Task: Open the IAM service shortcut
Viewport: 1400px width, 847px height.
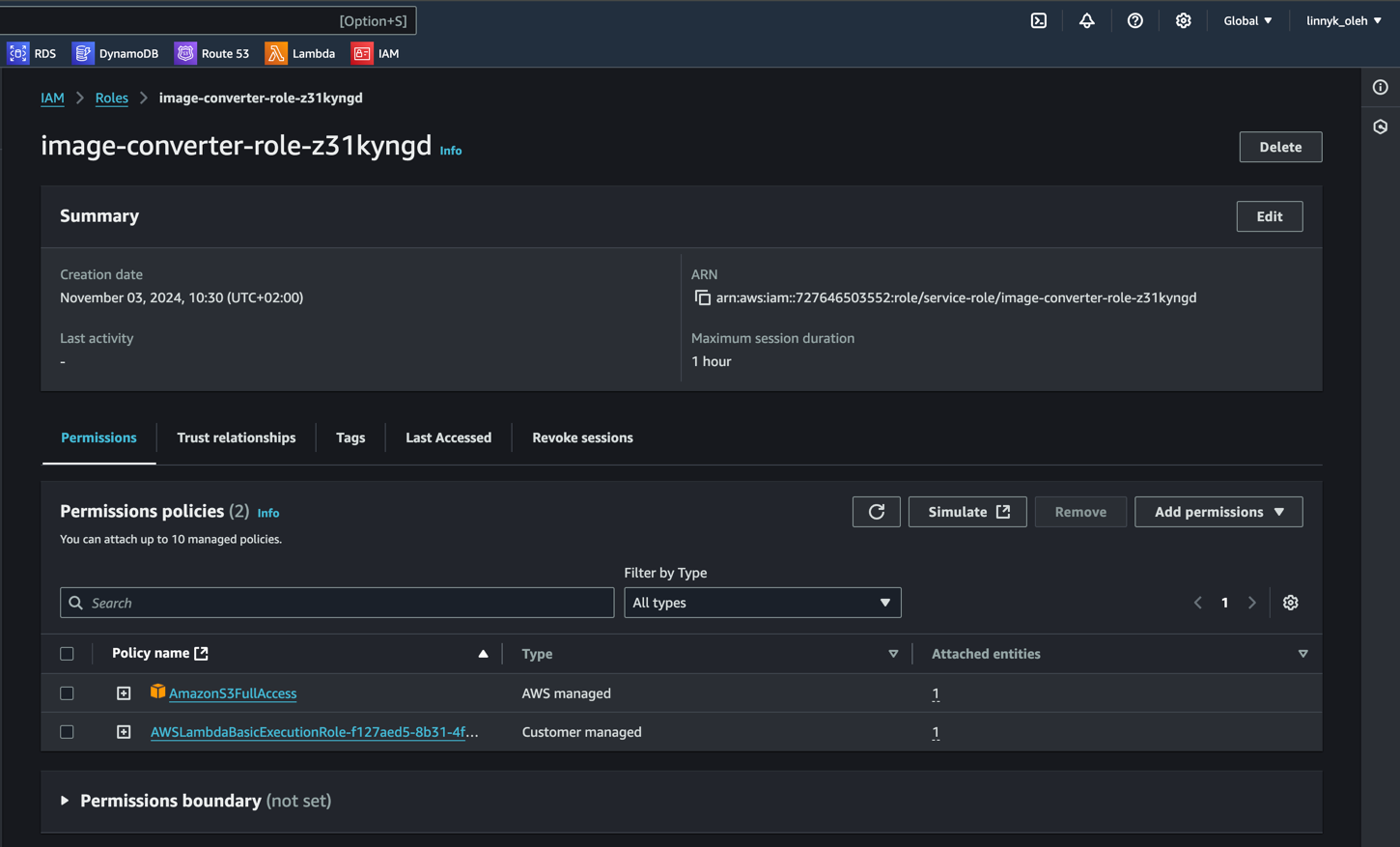Action: coord(376,53)
